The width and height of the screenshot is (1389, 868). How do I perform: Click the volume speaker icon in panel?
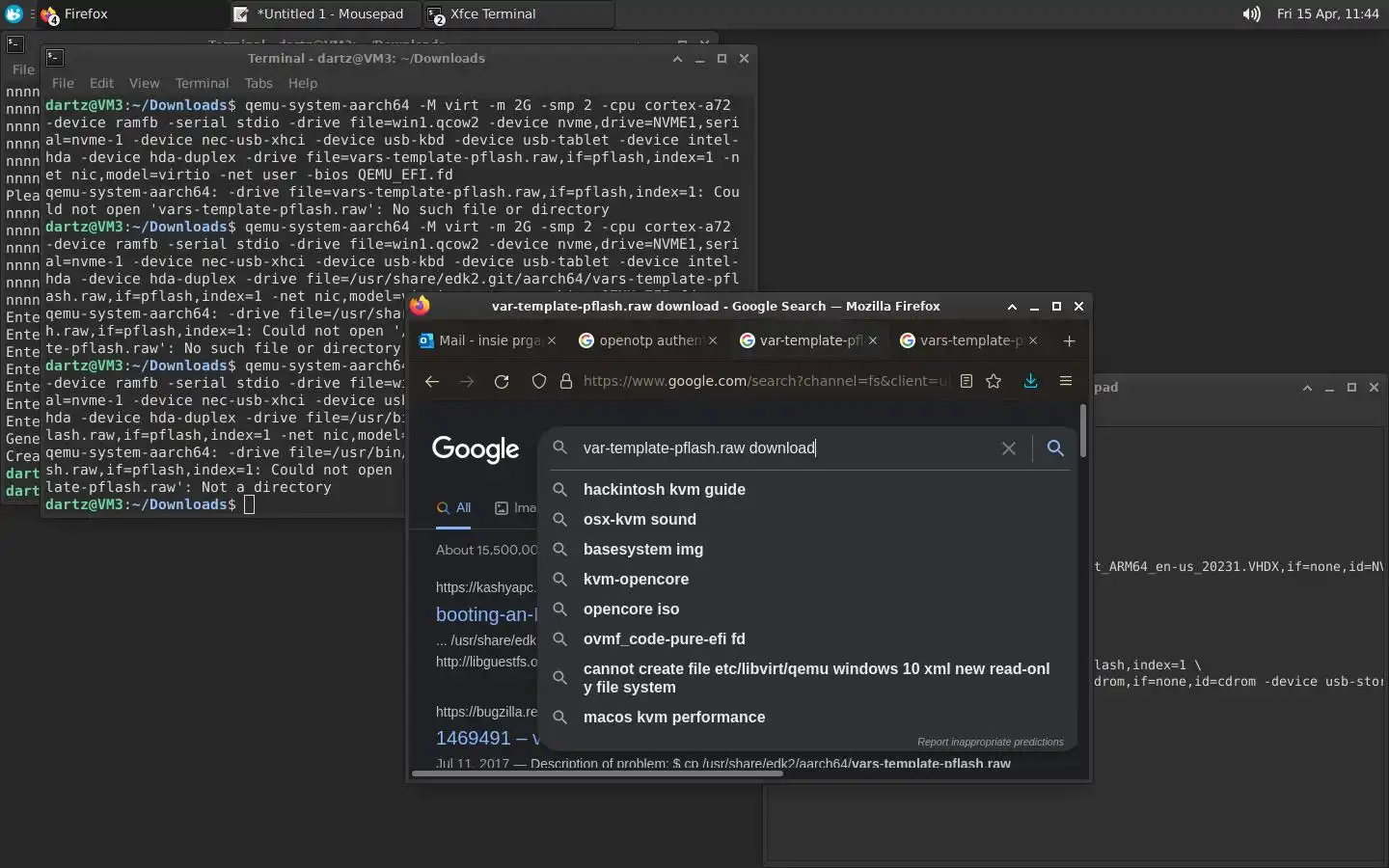click(x=1251, y=14)
